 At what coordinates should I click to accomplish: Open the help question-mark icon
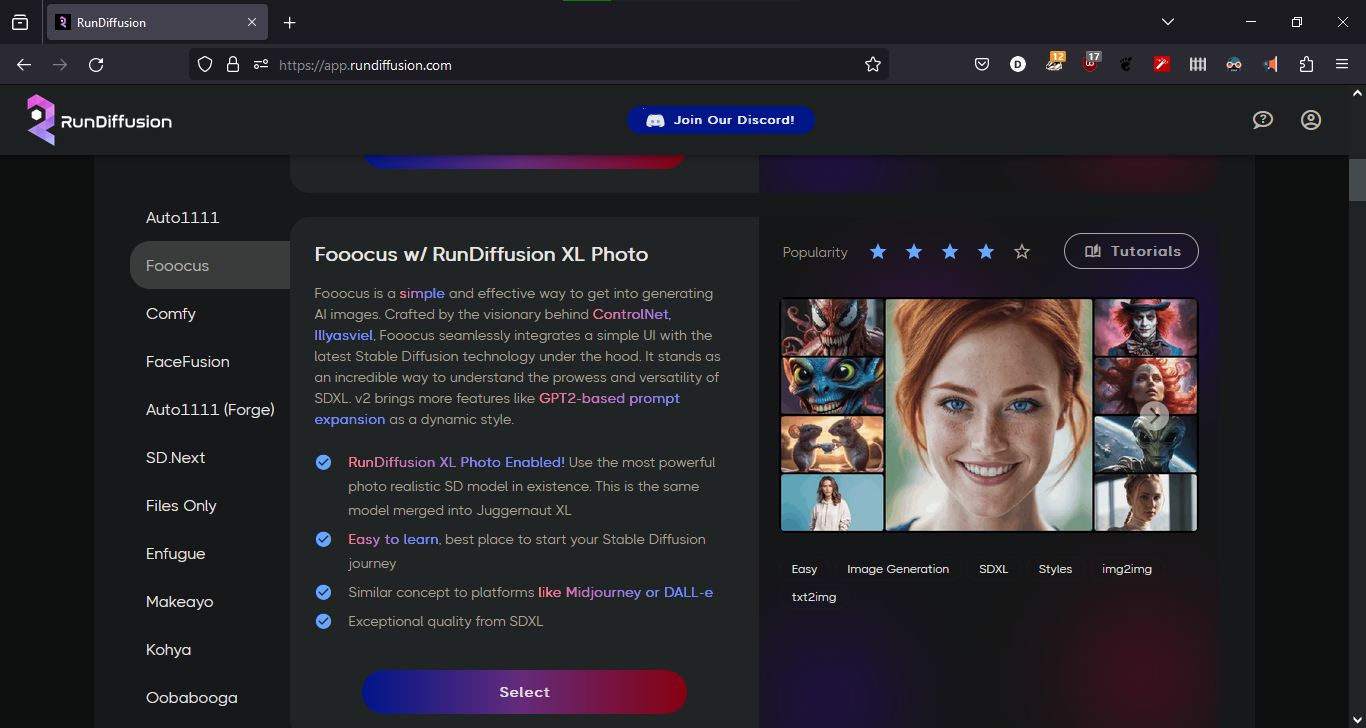1263,120
